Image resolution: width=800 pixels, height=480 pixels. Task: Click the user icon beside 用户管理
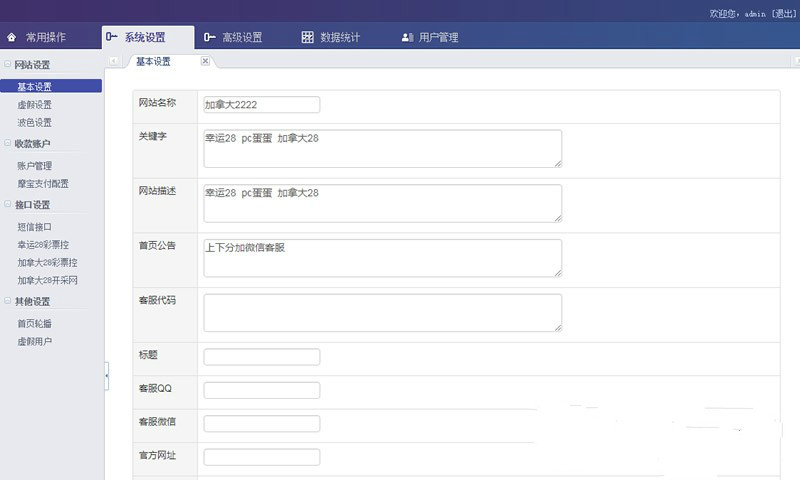(x=407, y=37)
